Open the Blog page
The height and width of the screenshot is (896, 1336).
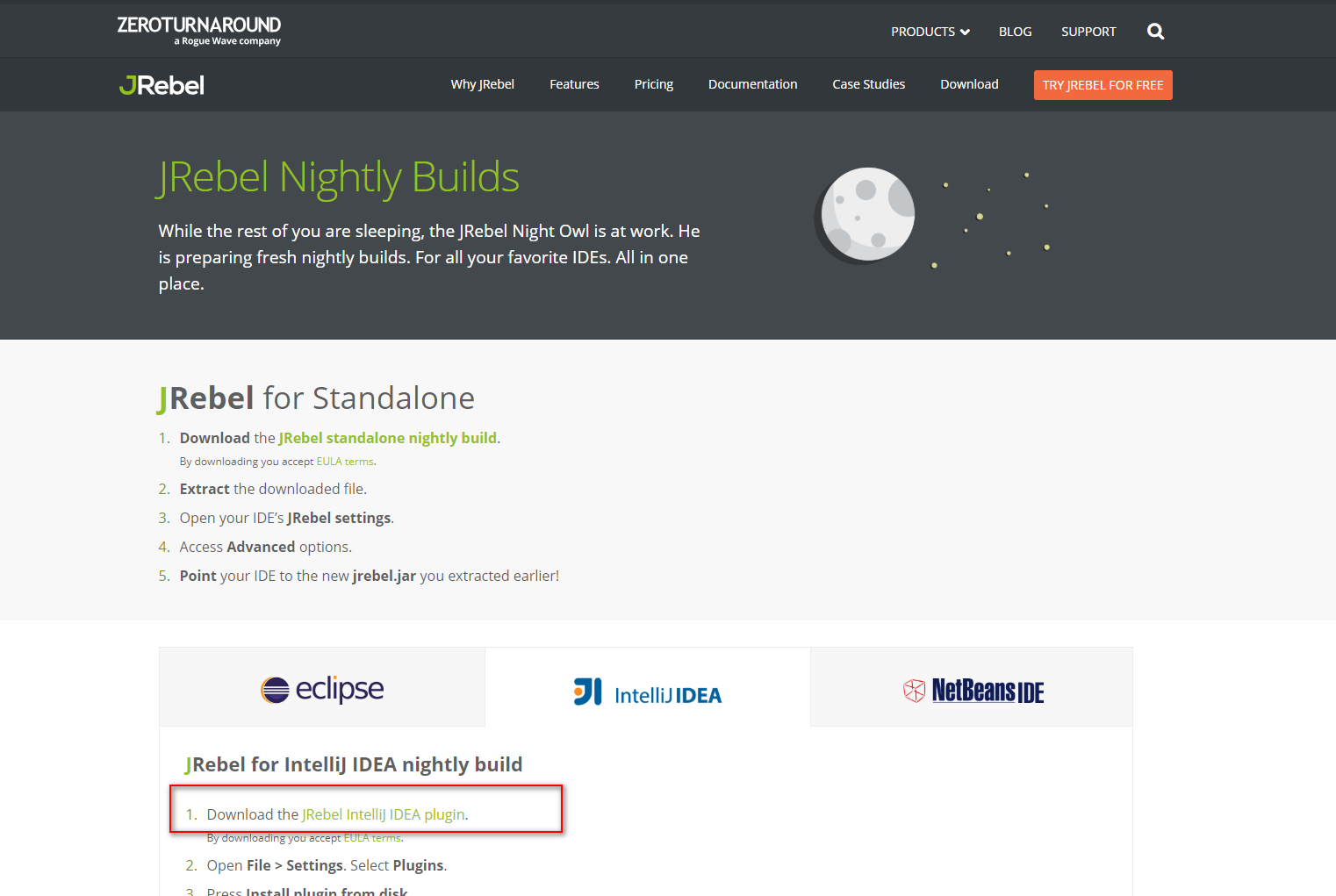(1015, 32)
